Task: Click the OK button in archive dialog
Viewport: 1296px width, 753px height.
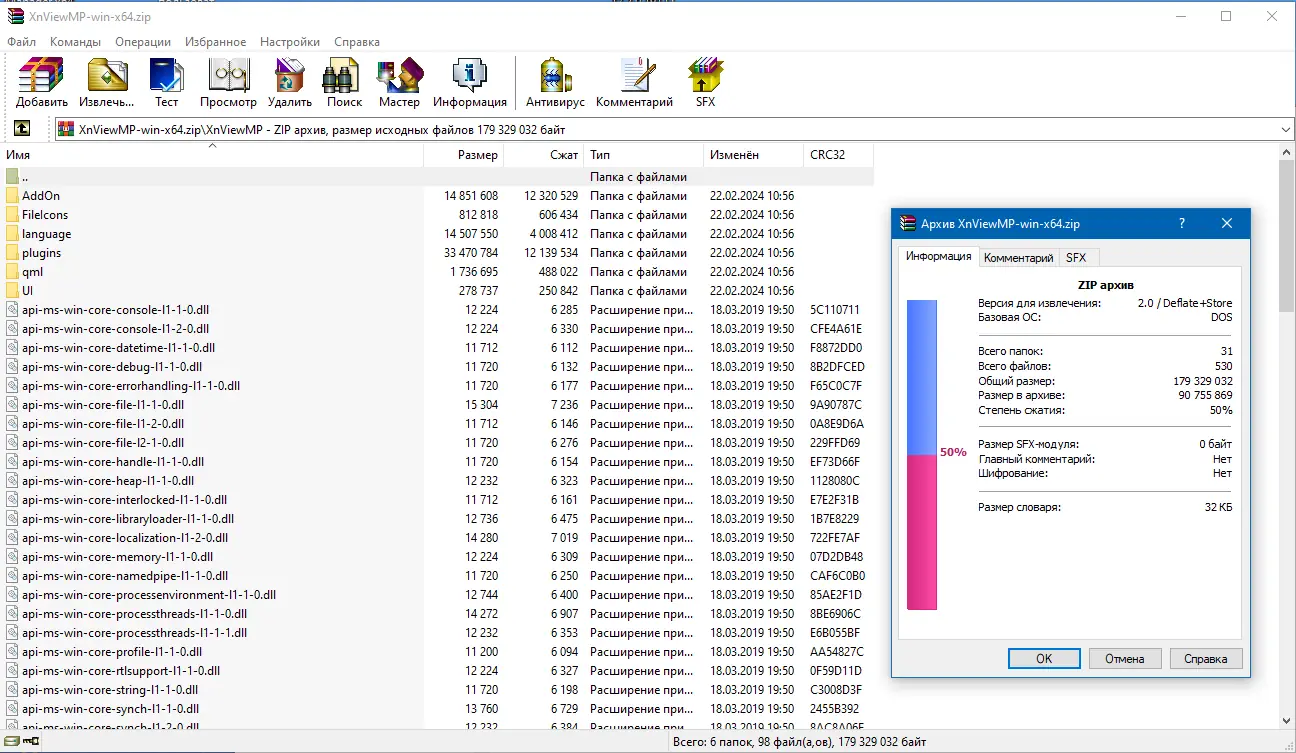Action: (1044, 659)
